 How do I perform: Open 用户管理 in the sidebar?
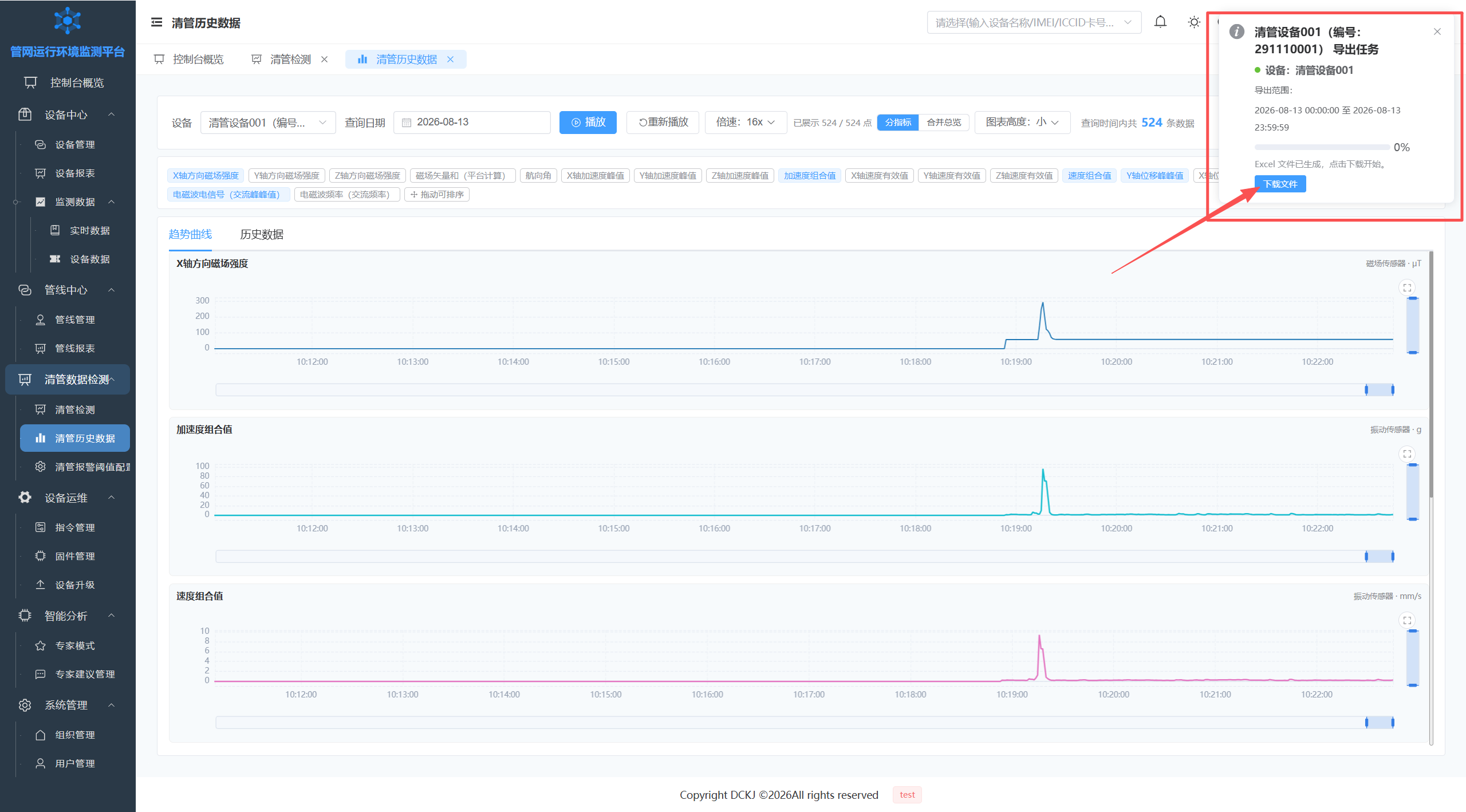tap(75, 763)
